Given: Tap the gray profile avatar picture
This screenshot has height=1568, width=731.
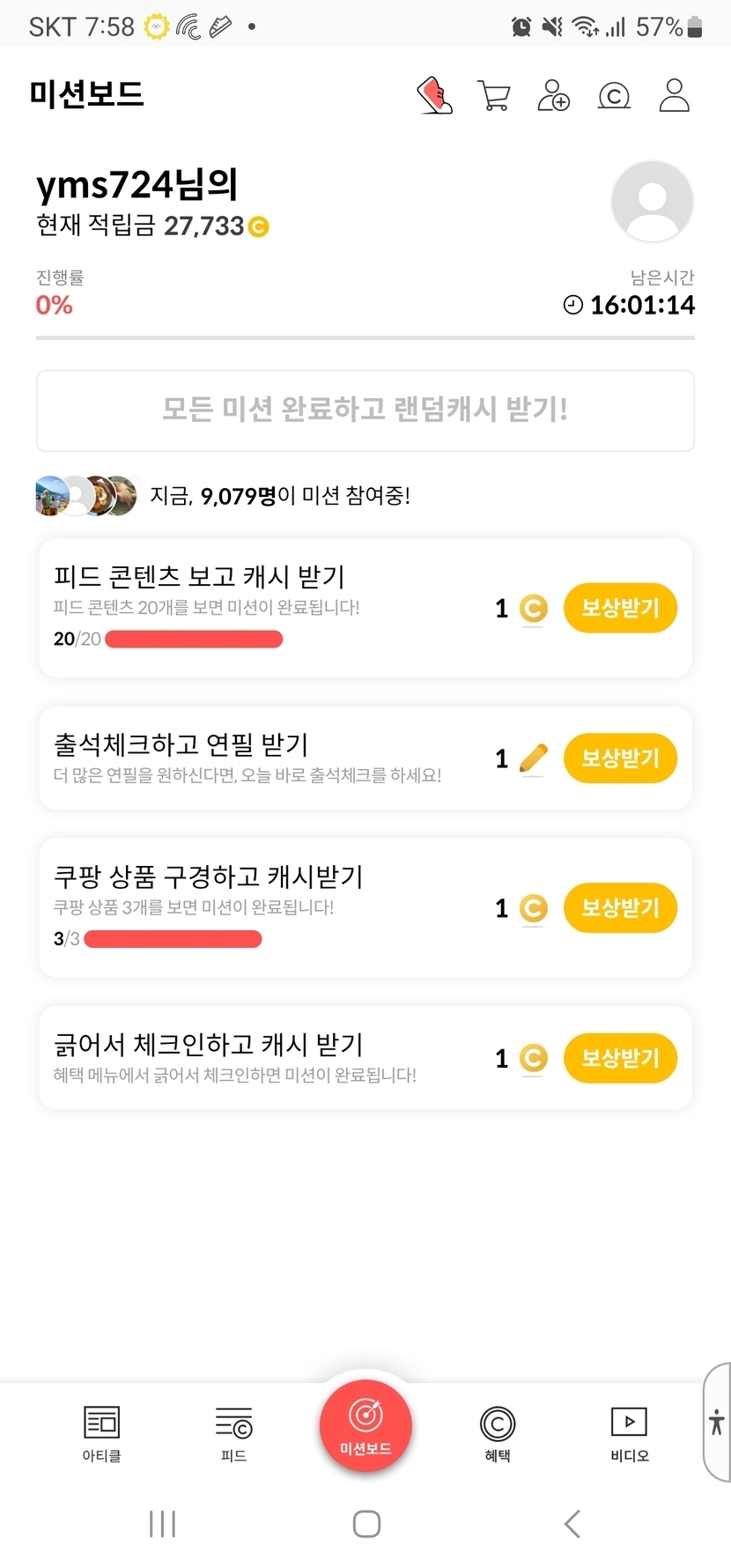Looking at the screenshot, I should pyautogui.click(x=652, y=202).
